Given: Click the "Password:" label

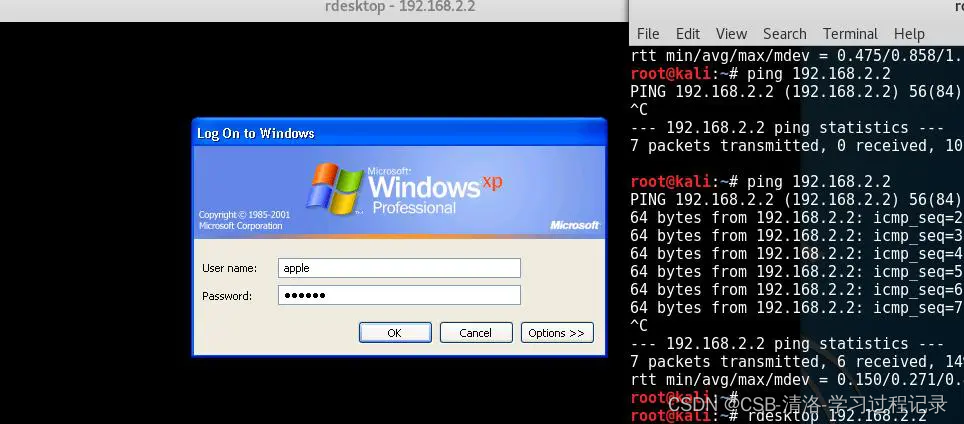Looking at the screenshot, I should click(x=227, y=296).
